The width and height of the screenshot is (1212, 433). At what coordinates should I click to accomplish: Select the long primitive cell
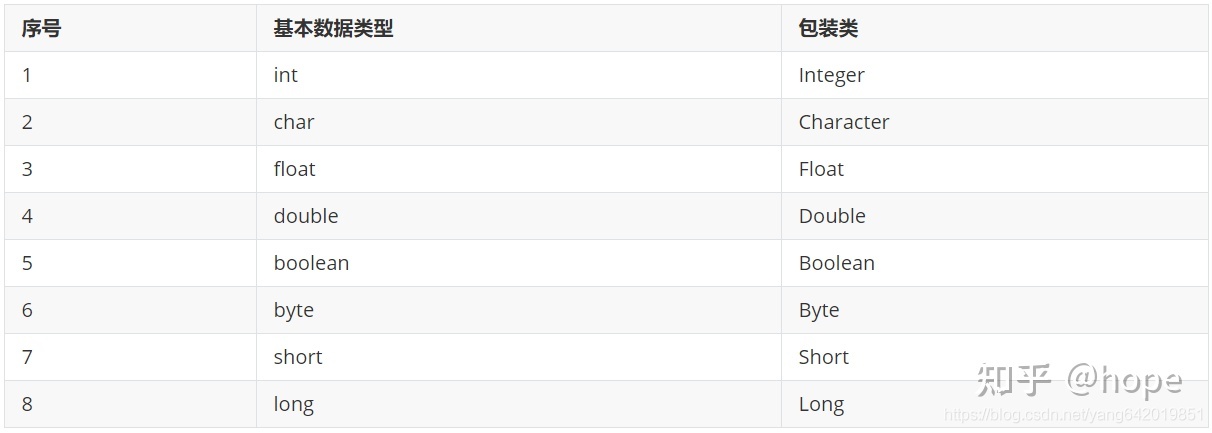pos(293,404)
